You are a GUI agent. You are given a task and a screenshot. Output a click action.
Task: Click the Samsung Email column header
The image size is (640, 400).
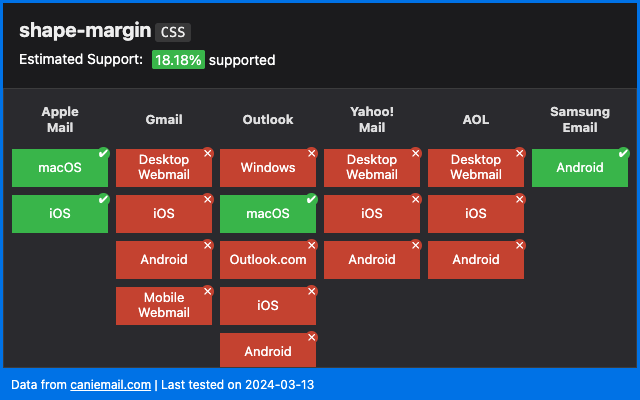click(580, 120)
